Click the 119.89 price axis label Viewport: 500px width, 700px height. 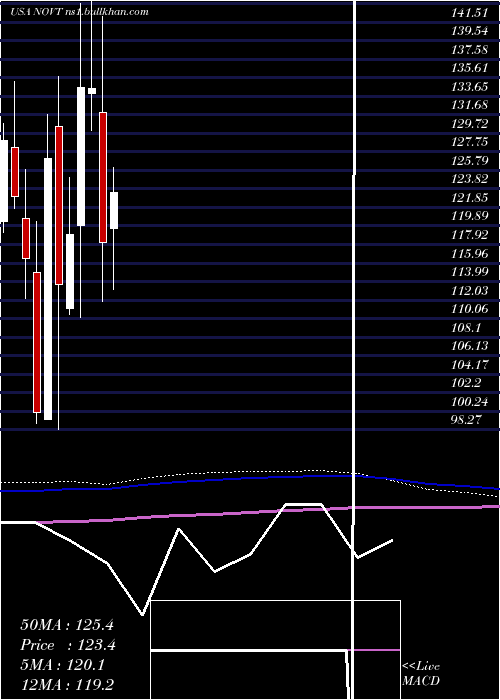[x=470, y=216]
